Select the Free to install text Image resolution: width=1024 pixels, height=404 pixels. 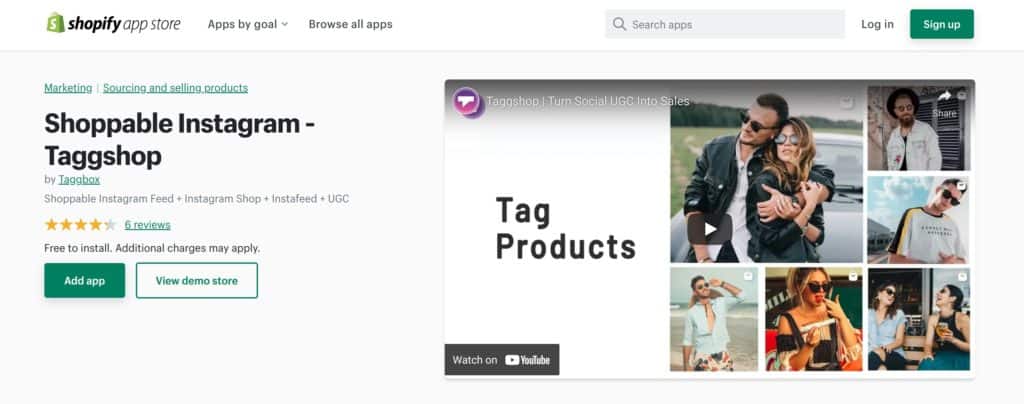coord(152,248)
